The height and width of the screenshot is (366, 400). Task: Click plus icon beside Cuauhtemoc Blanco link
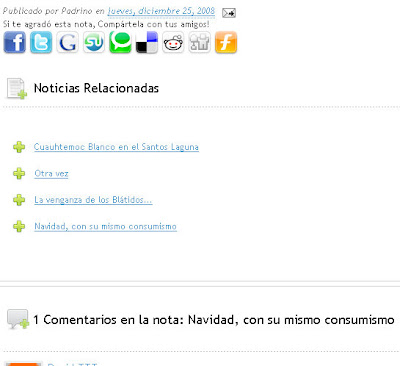pos(19,147)
